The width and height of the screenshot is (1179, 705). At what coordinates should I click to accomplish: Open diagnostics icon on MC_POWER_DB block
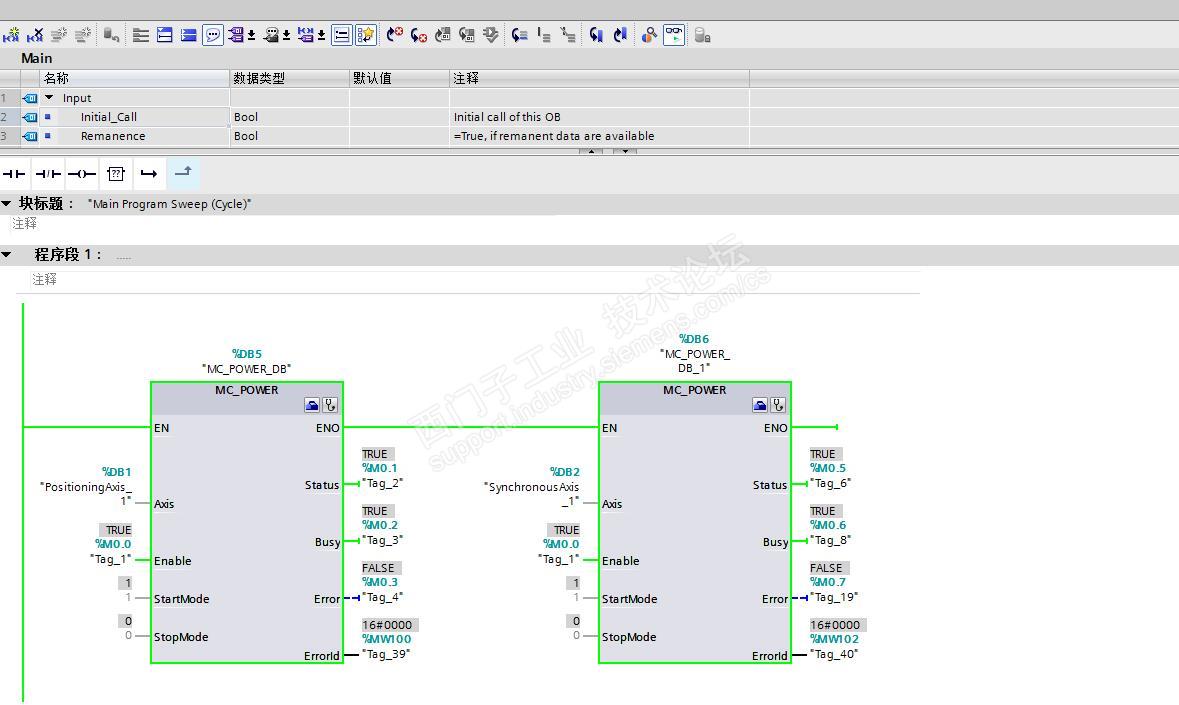coord(330,405)
